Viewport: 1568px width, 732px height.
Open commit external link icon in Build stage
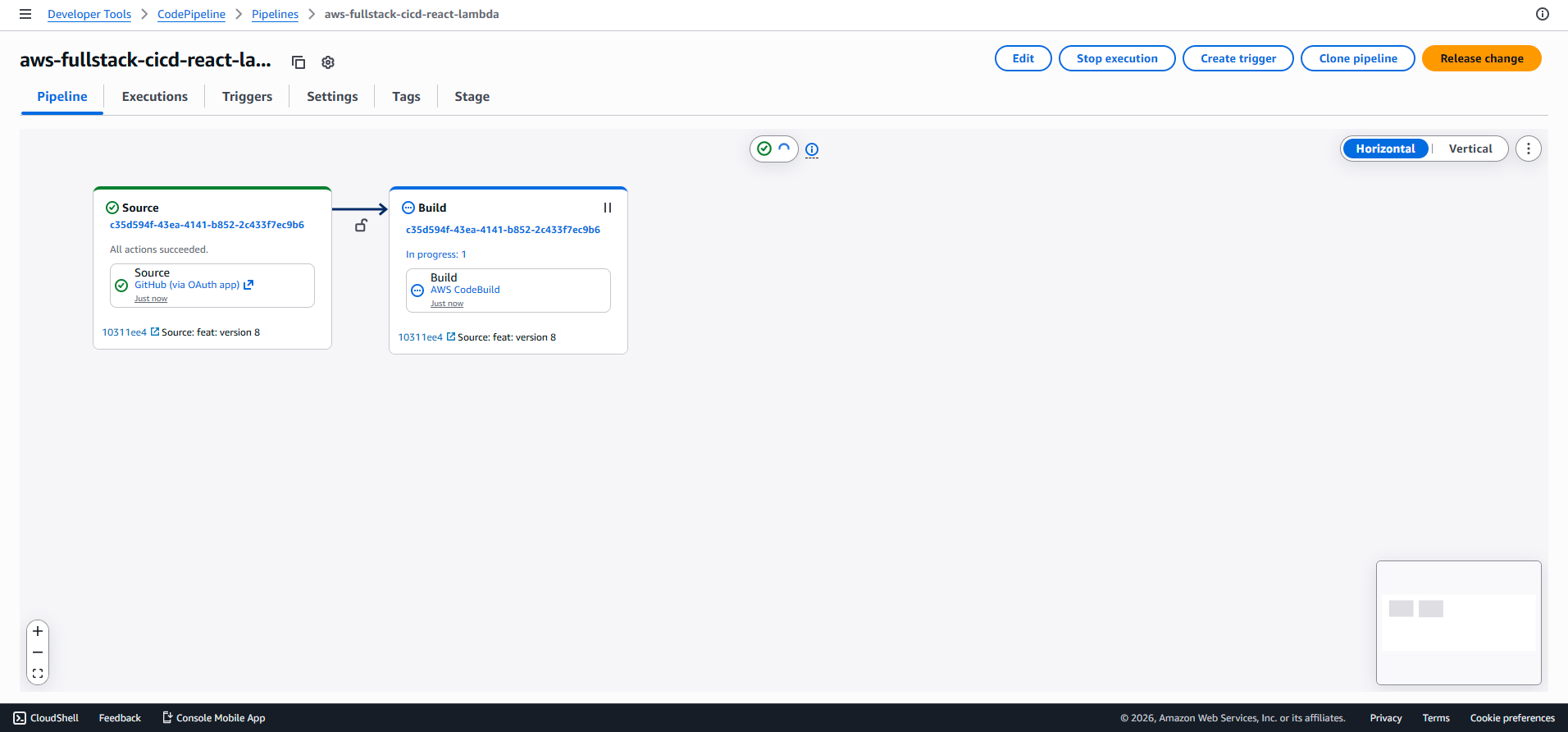451,336
